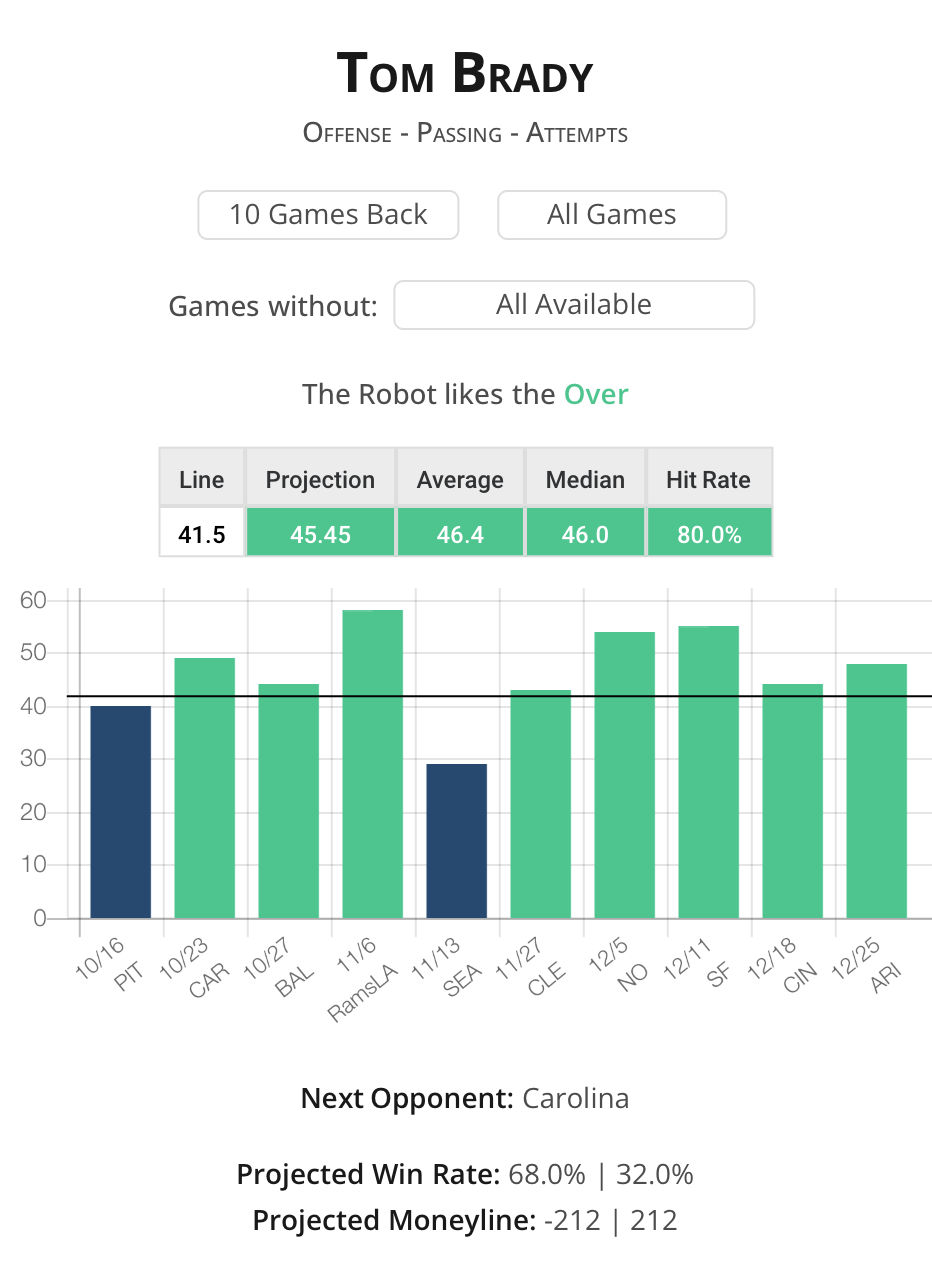The image size is (932, 1272).
Task: Click the 10/16 PIT blue bar
Action: pos(121,812)
